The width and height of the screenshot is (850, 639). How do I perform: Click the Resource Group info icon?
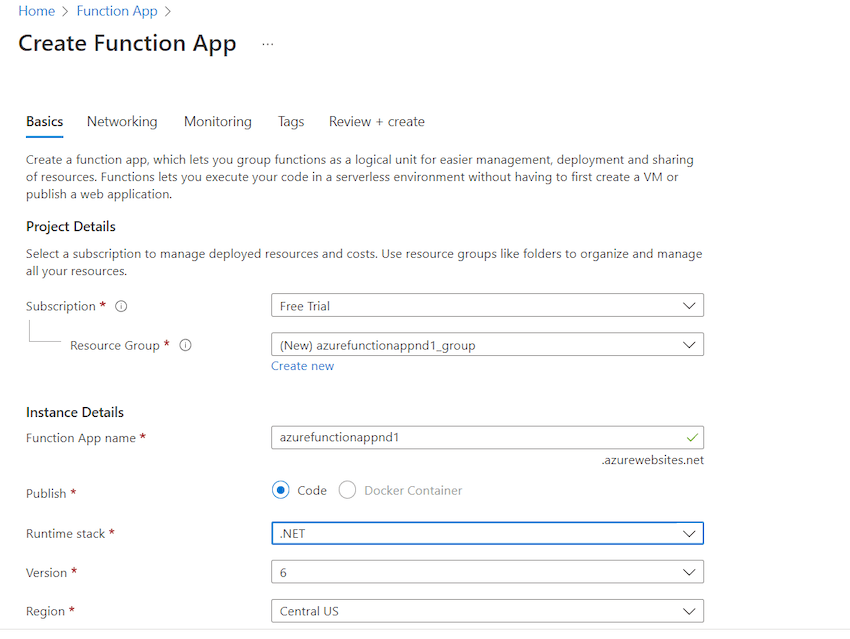185,345
